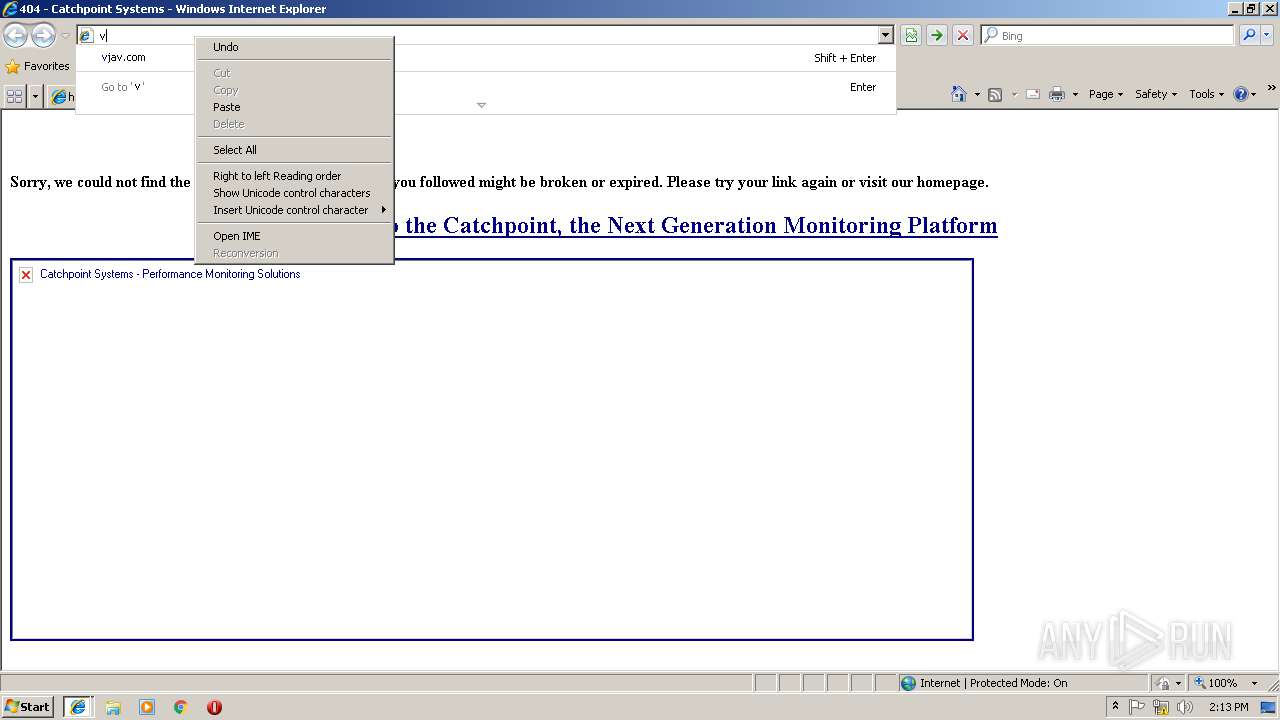
Task: Click the magnifier Search button
Action: [1249, 35]
